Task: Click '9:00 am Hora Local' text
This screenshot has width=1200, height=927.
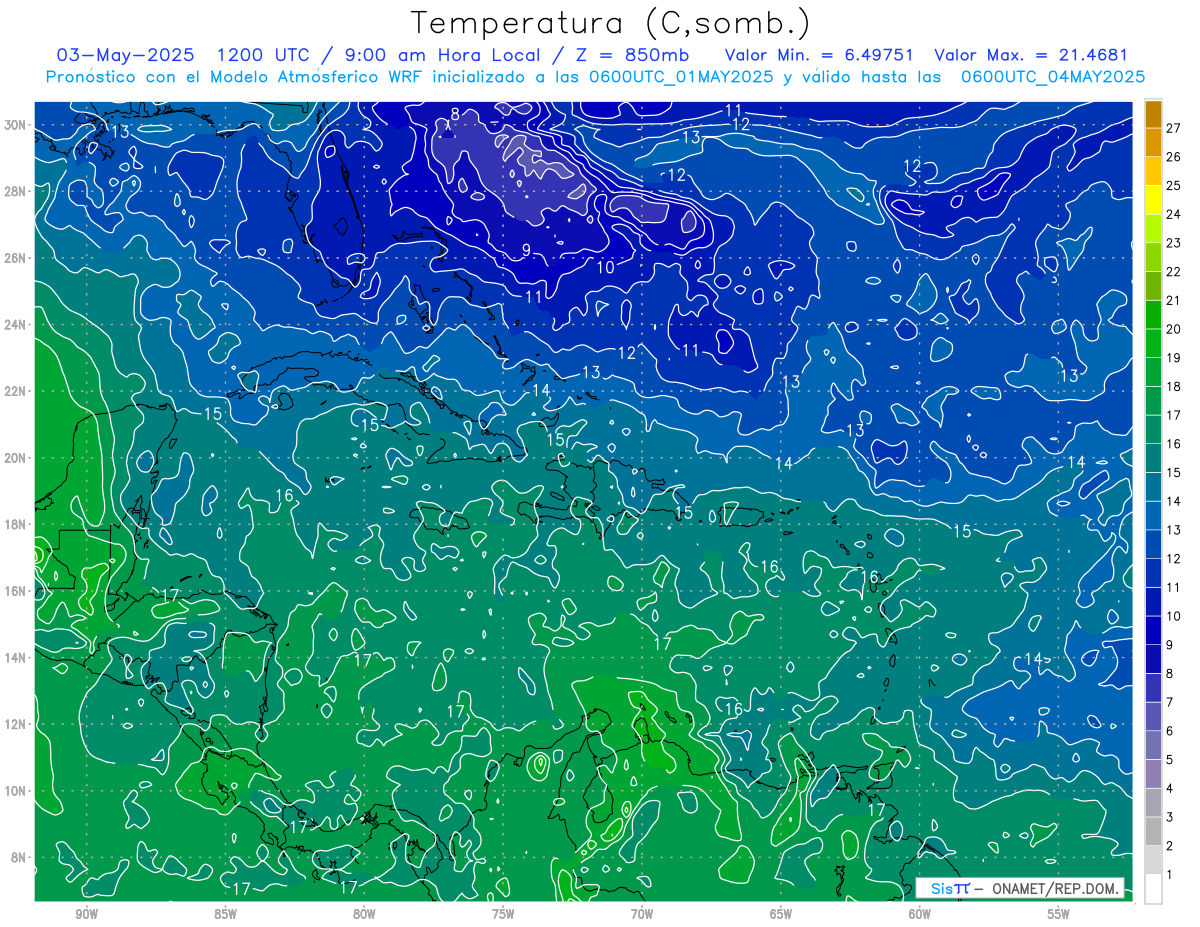Action: 444,55
